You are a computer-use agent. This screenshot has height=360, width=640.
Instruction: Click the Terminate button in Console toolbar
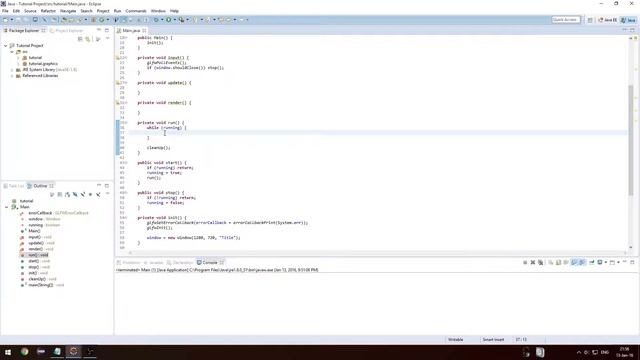(525, 262)
